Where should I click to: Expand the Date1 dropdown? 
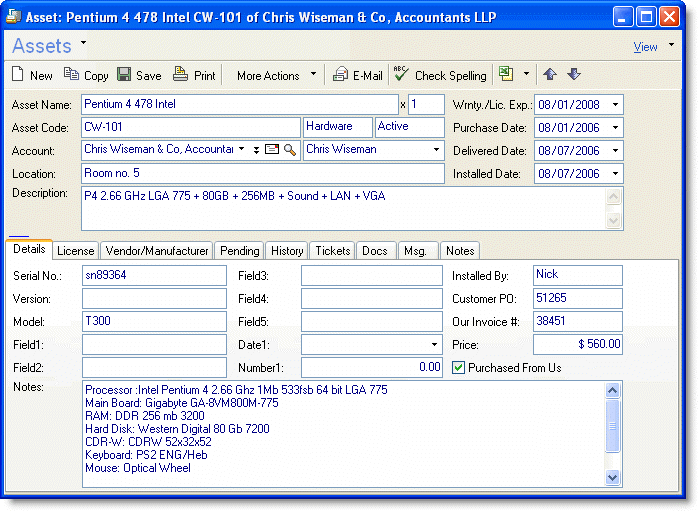coord(434,344)
